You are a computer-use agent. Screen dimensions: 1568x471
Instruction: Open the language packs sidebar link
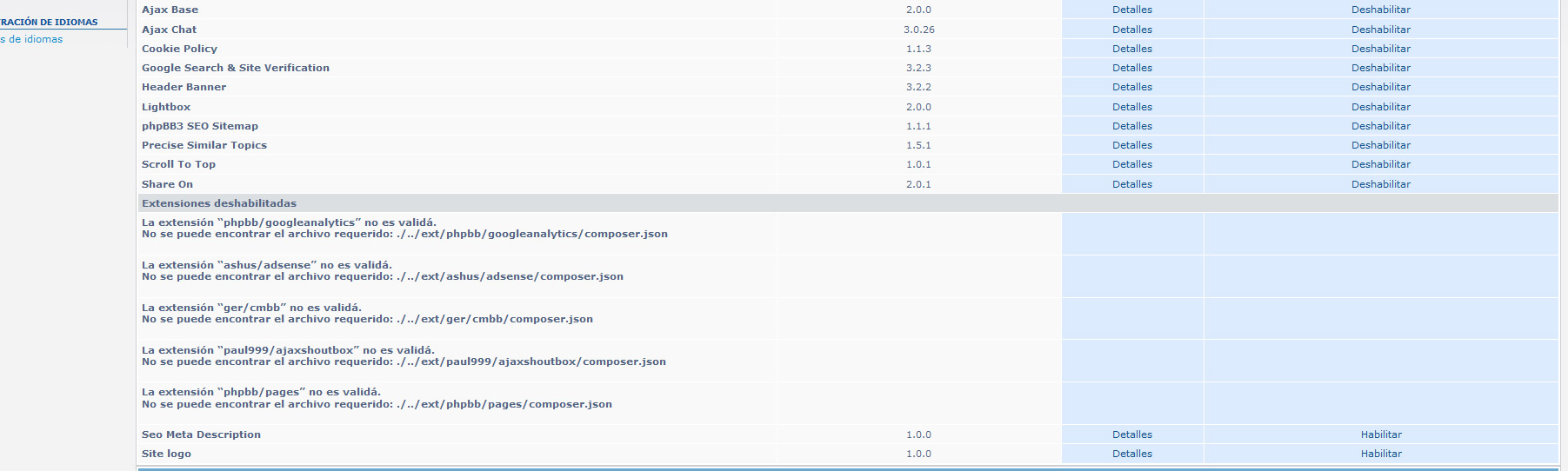coord(32,39)
